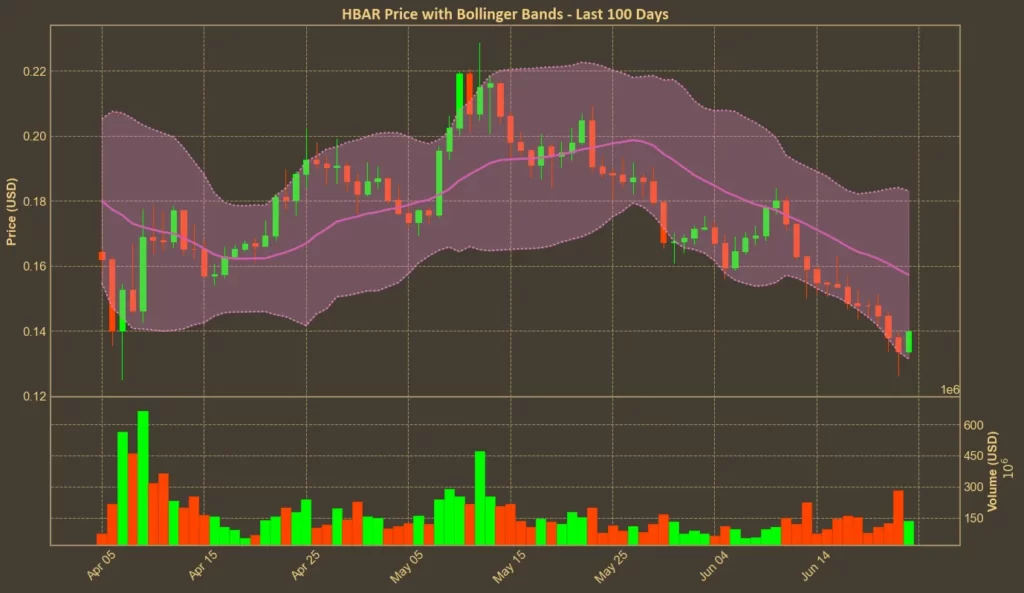The width and height of the screenshot is (1024, 593).
Task: Click the 600 volume tick label
Action: click(x=973, y=425)
